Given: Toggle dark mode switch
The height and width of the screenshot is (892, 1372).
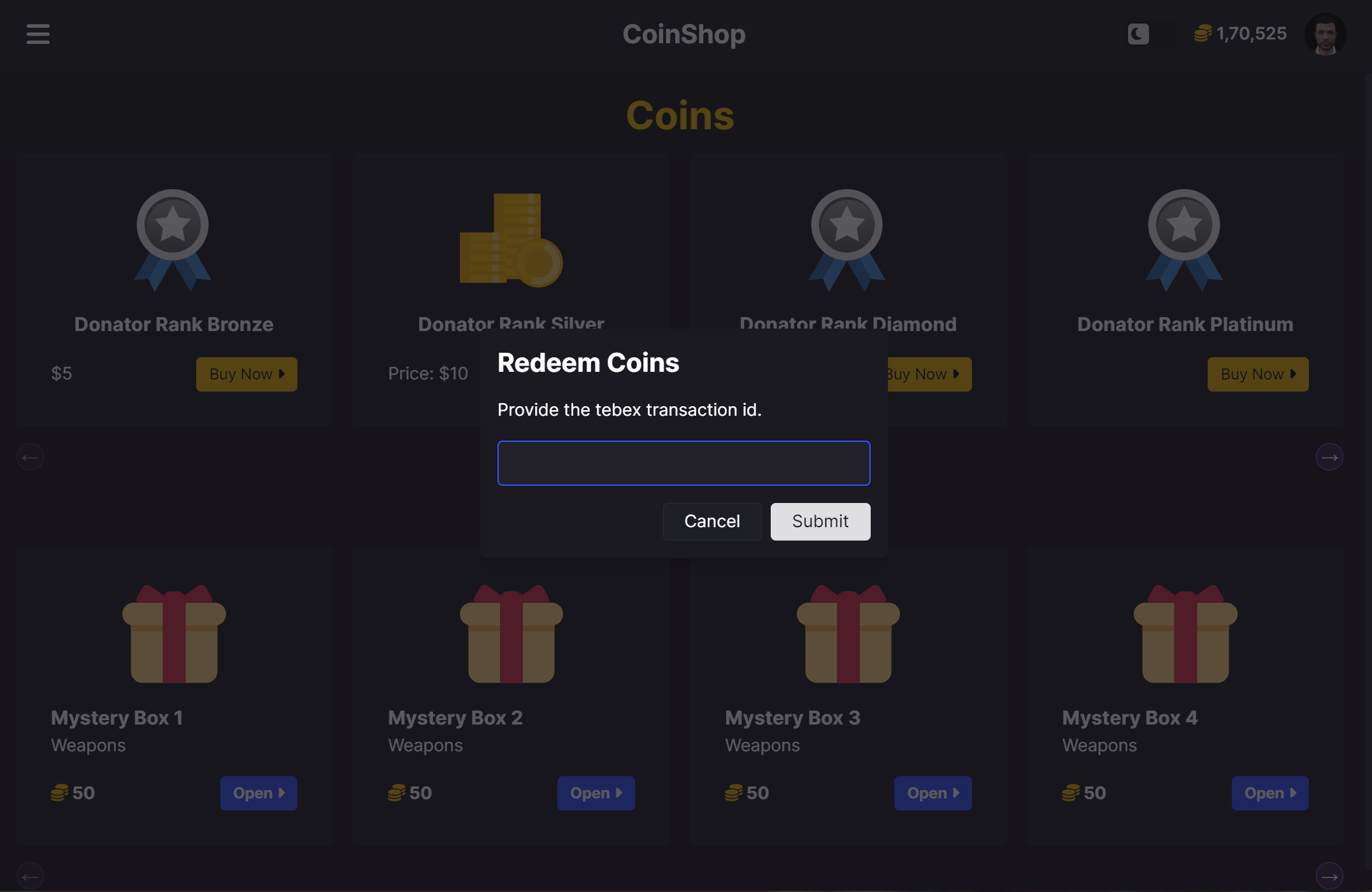Looking at the screenshot, I should pyautogui.click(x=1152, y=34).
